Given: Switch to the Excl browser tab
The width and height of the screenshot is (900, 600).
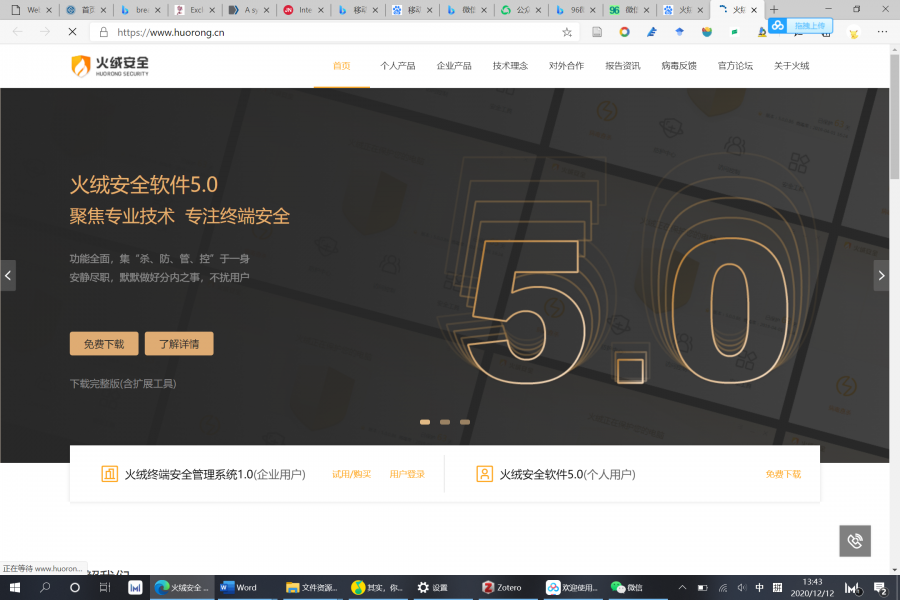Looking at the screenshot, I should (195, 10).
